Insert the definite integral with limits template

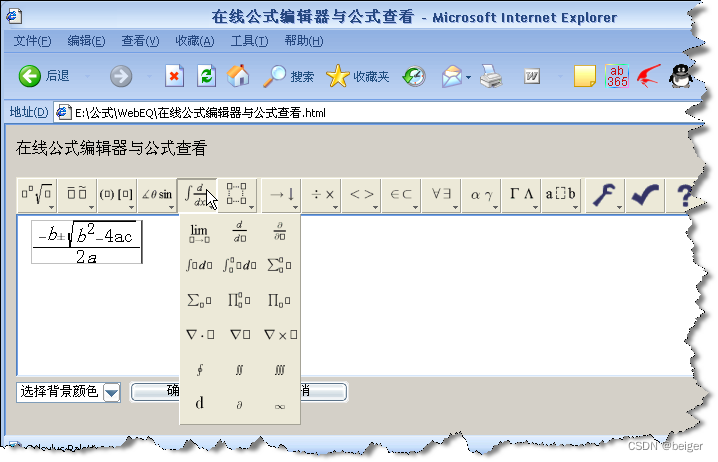(239, 265)
